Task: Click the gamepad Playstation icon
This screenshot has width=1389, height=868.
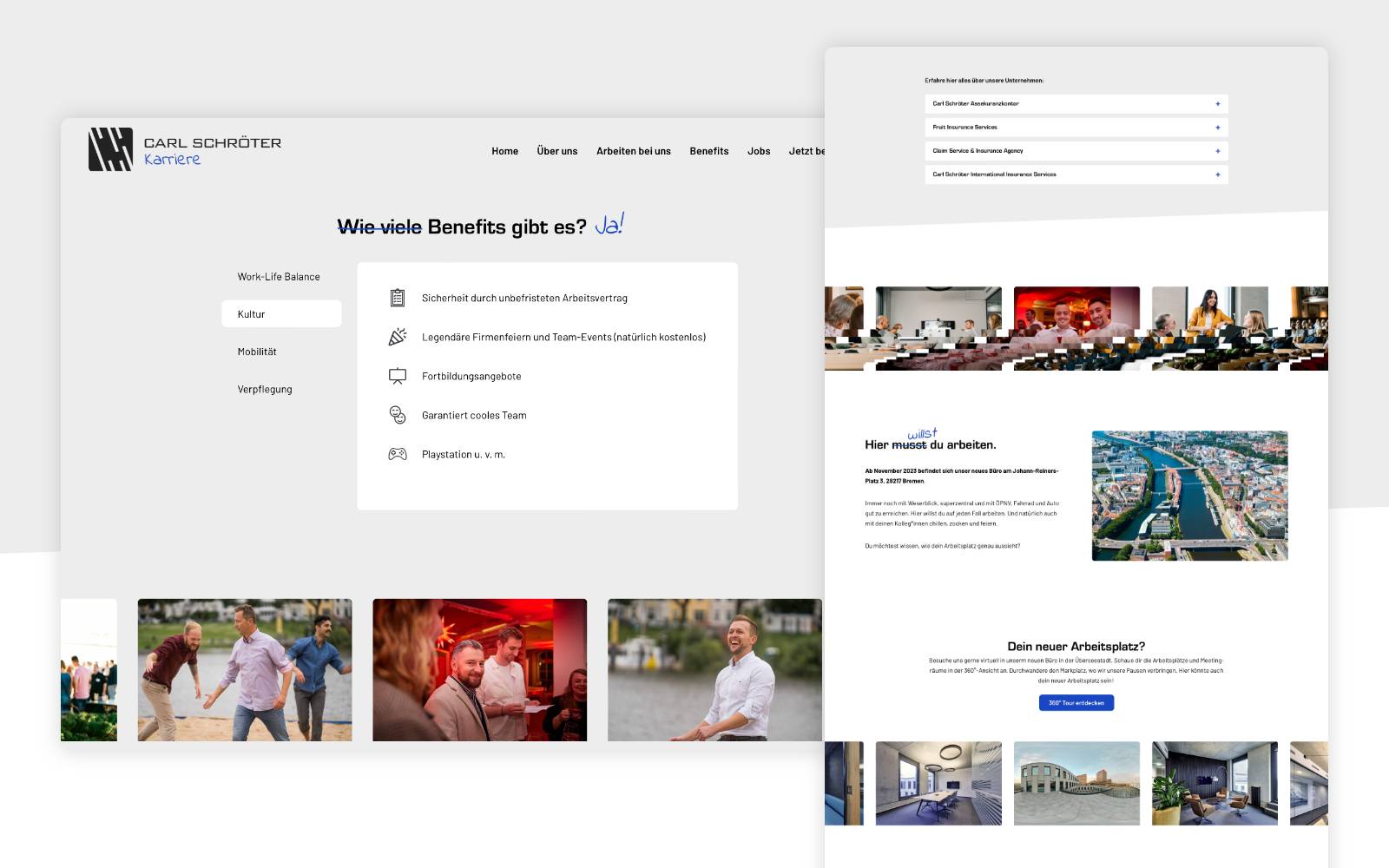Action: pos(398,454)
